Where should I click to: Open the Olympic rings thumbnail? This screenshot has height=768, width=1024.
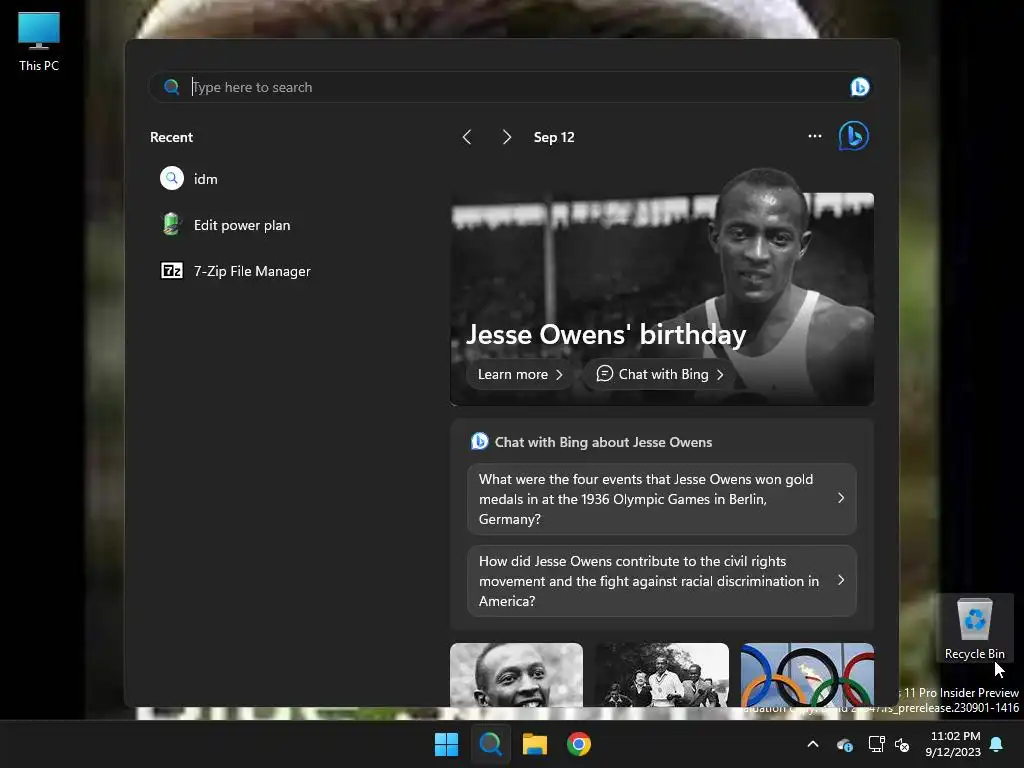(x=807, y=675)
